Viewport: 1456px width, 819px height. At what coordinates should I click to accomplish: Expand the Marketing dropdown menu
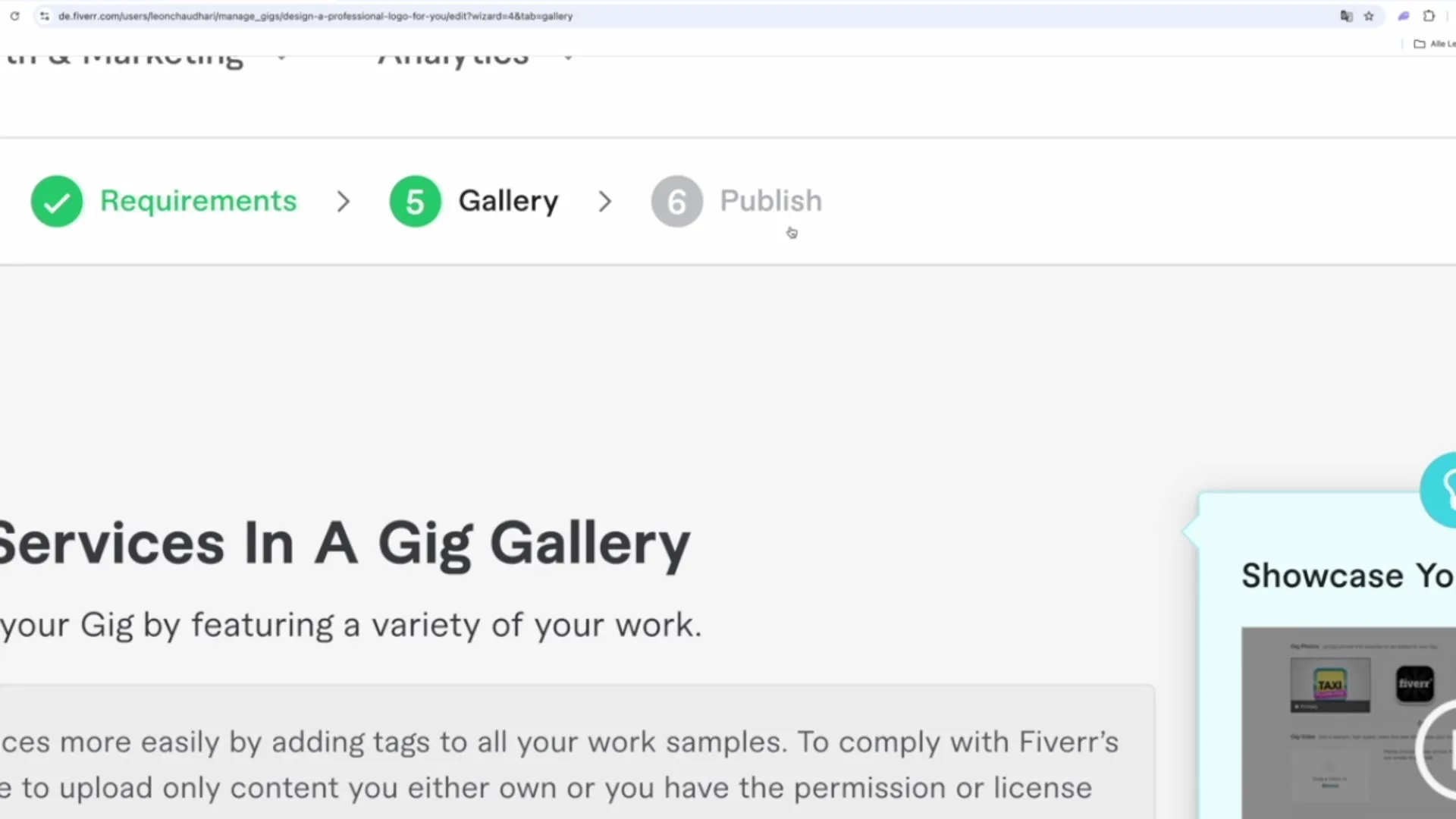(281, 57)
